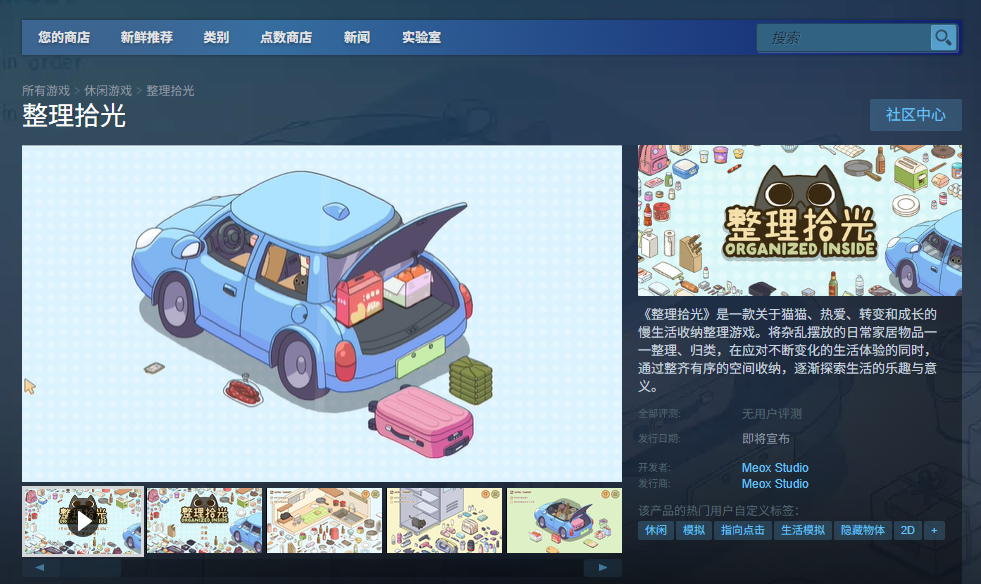Add a tag with the plus button
981x584 pixels.
coord(934,530)
